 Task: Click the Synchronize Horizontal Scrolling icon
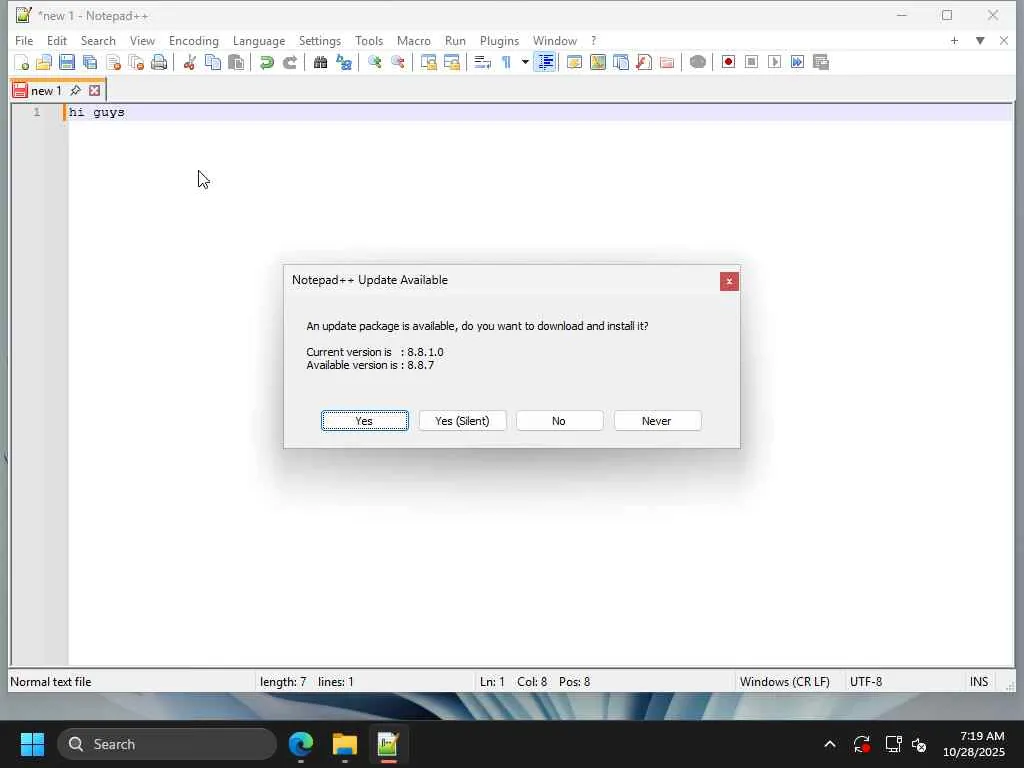(451, 62)
